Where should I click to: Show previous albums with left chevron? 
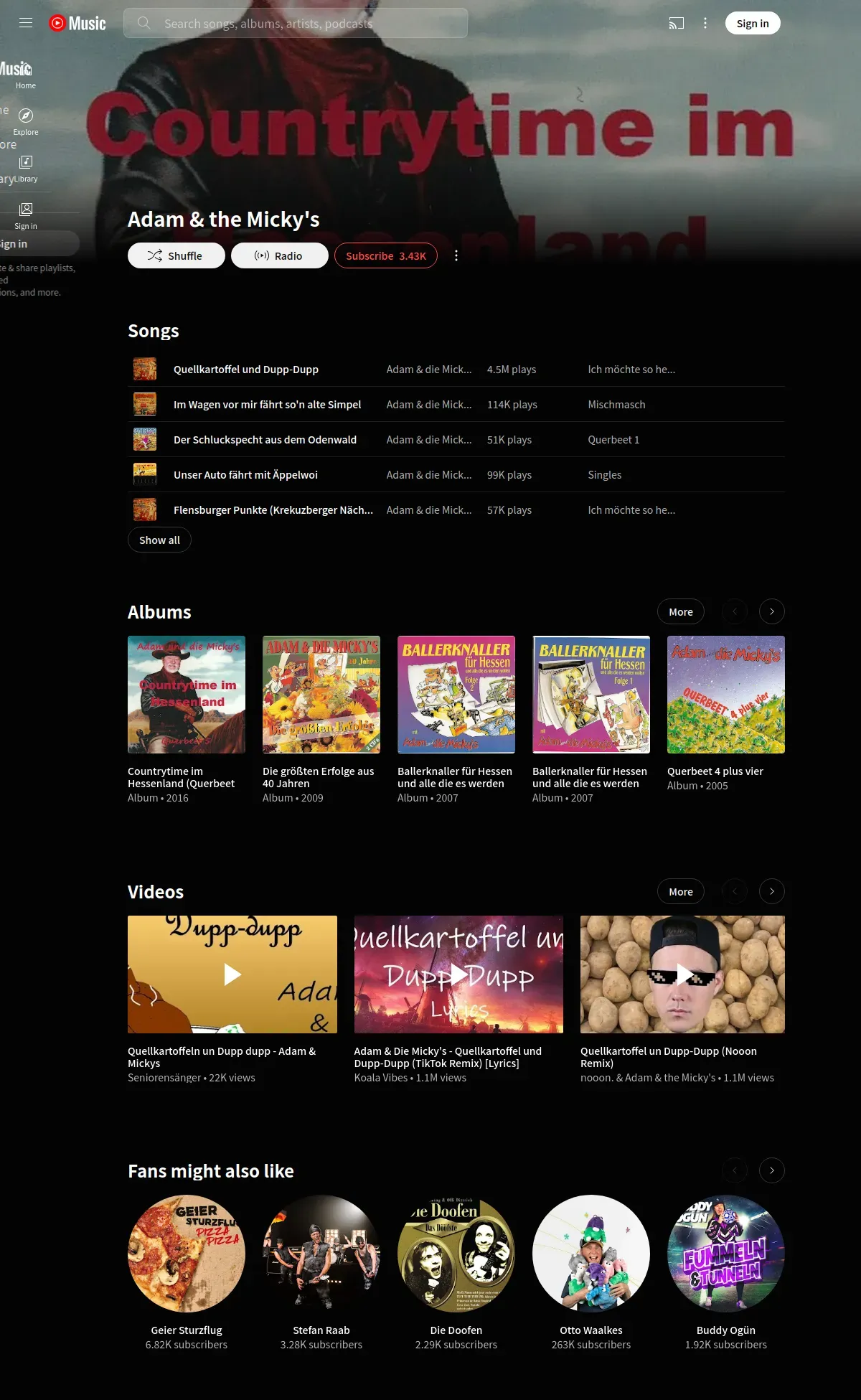pyautogui.click(x=735, y=611)
